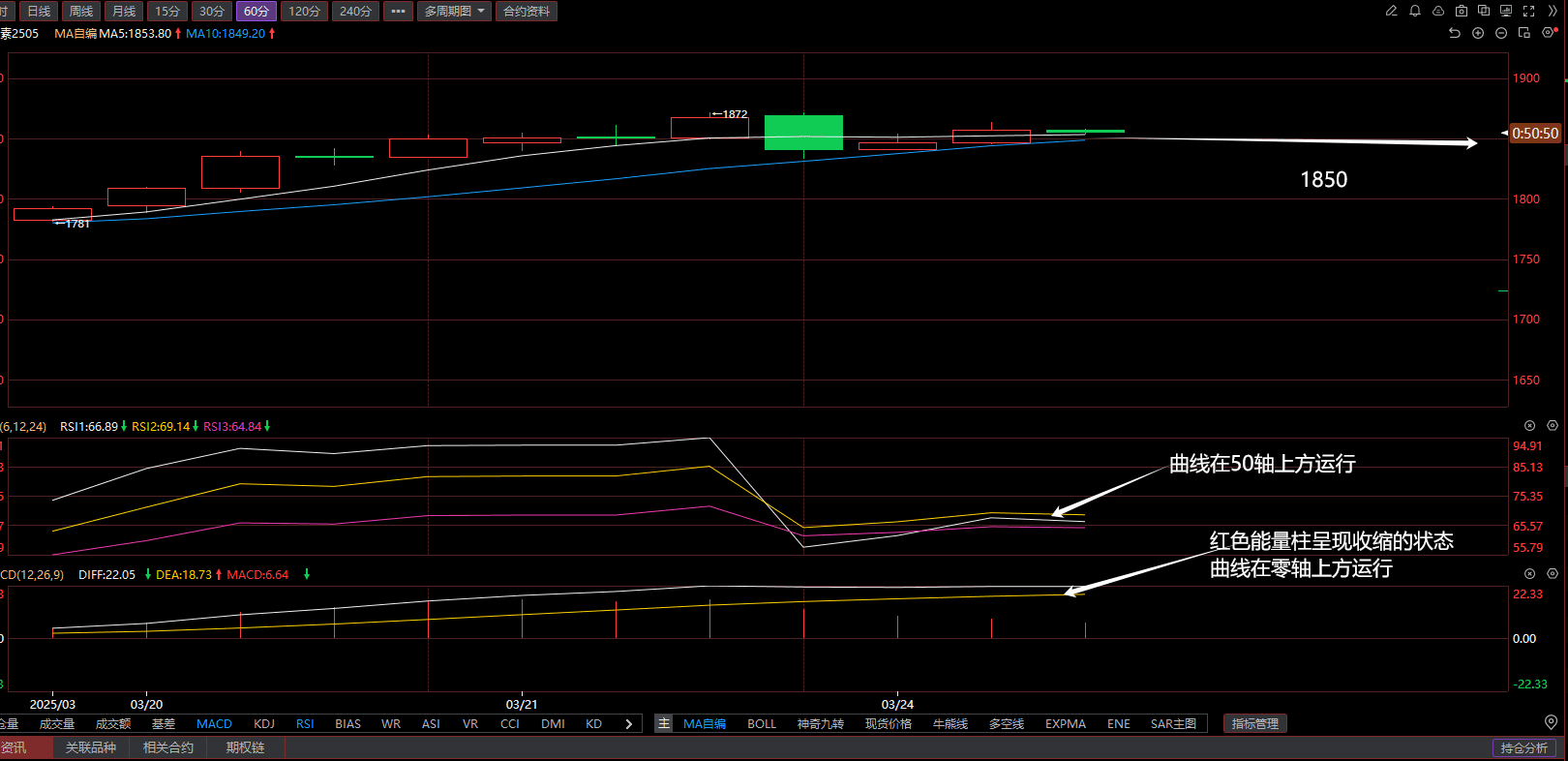1568x761 pixels.
Task: Select the pencil drawing tool icon
Action: 1391,11
